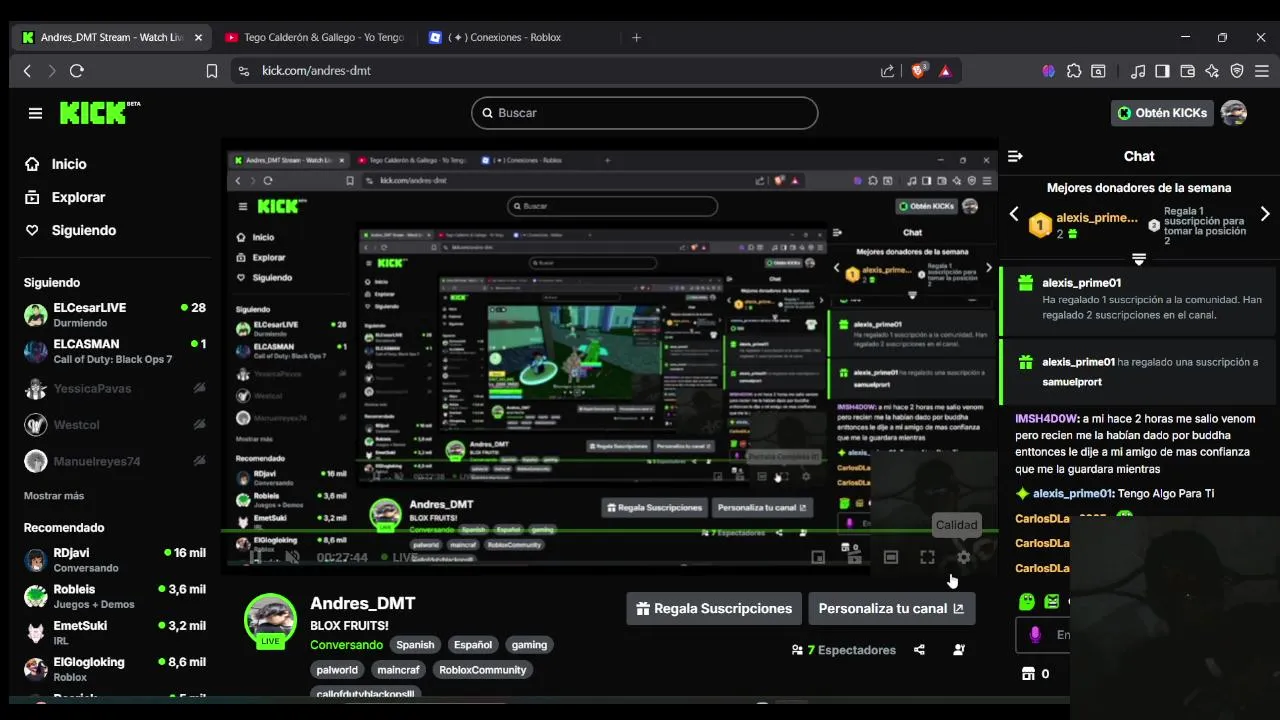Open the browser extensions puzzle icon
Viewport: 1280px width, 720px height.
click(1074, 71)
